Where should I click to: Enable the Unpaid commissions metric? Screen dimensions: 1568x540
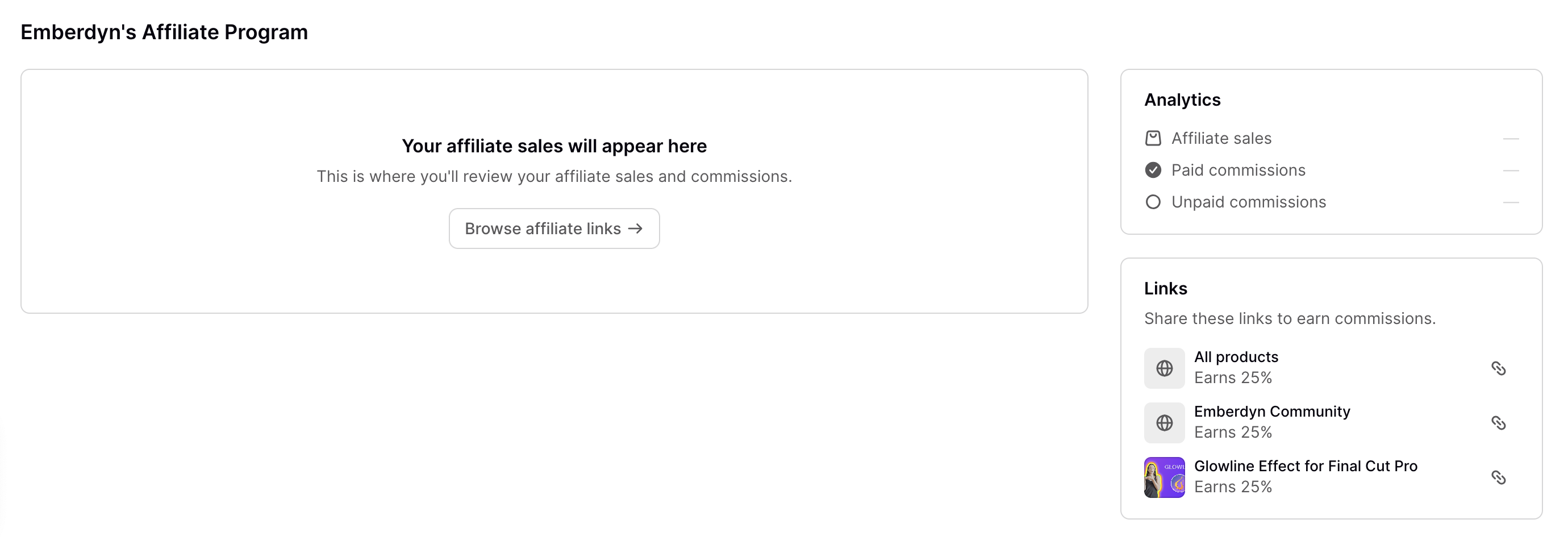pyautogui.click(x=1153, y=202)
